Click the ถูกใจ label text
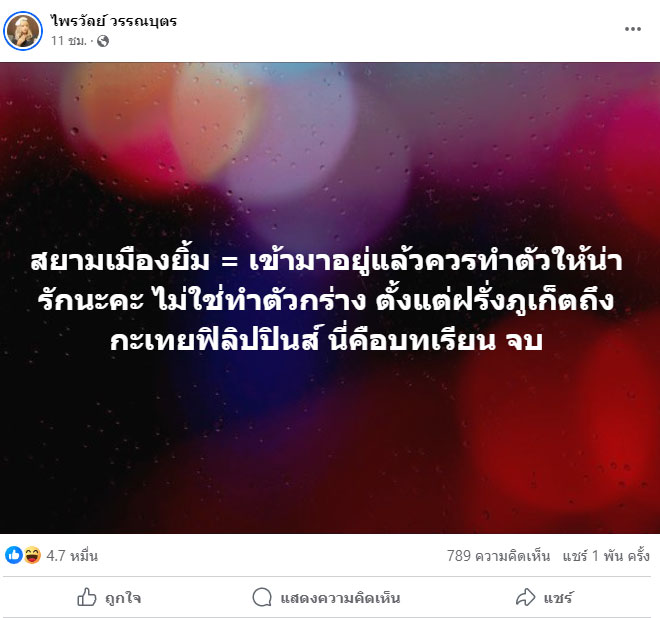660x618 pixels. click(123, 598)
